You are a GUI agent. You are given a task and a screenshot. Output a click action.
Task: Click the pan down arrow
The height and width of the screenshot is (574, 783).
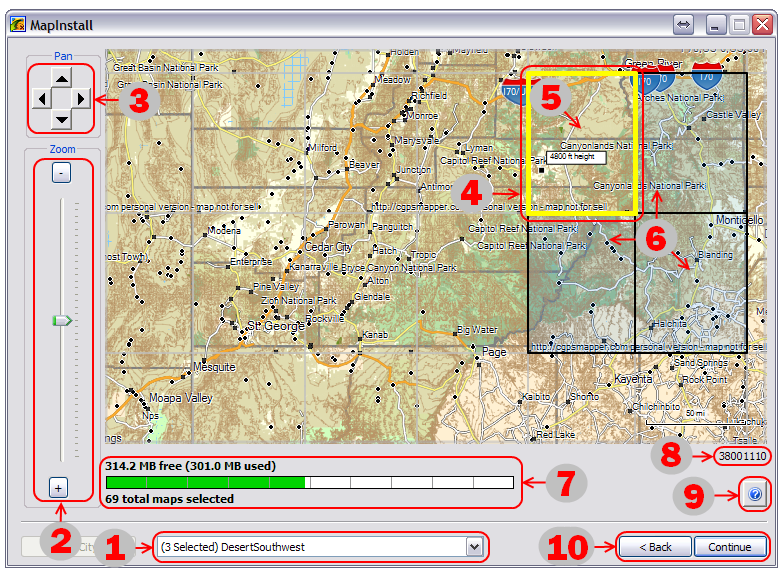tap(61, 119)
